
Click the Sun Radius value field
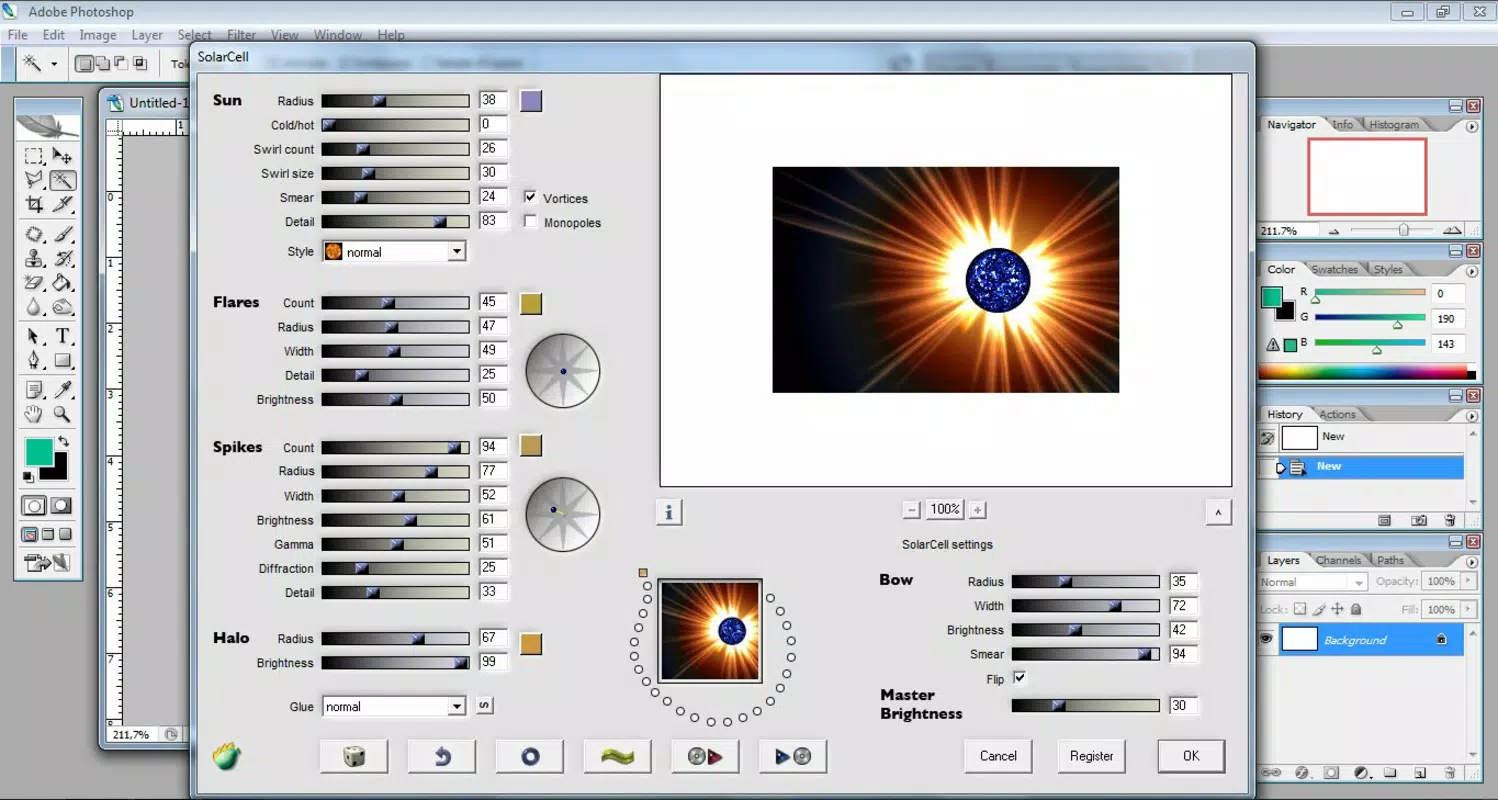(493, 100)
